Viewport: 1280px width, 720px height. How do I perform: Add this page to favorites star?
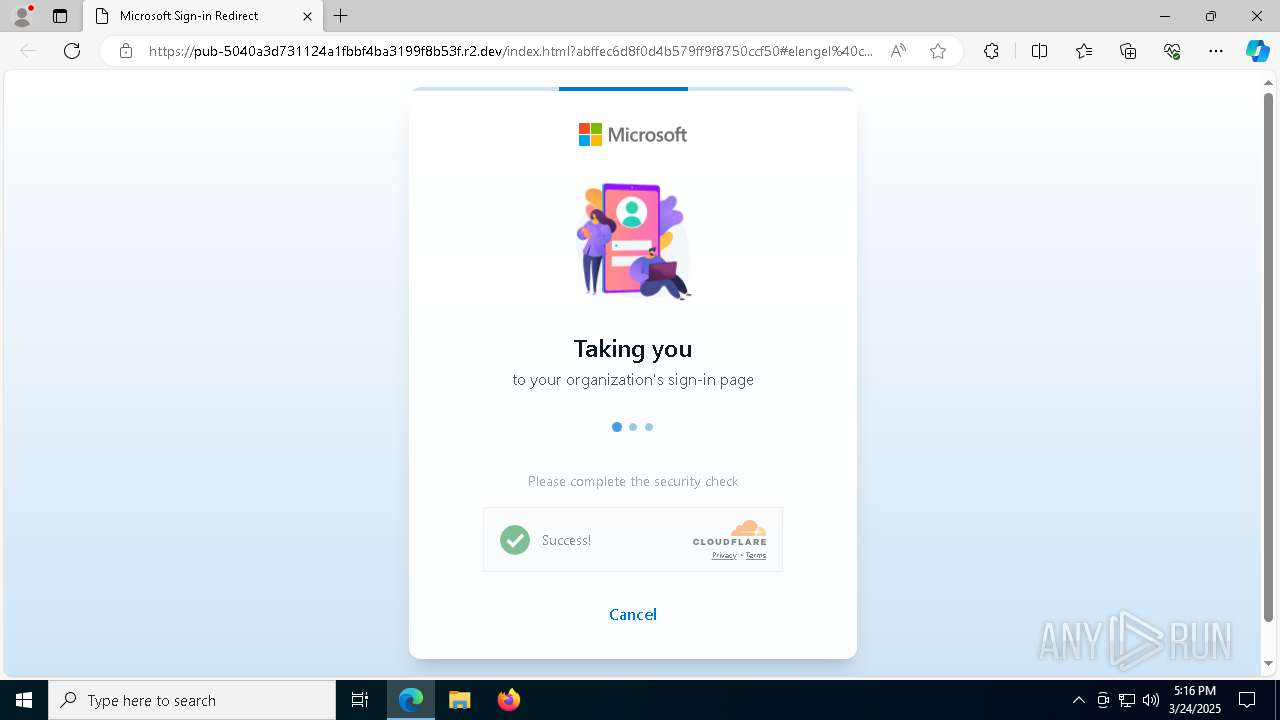coord(938,51)
